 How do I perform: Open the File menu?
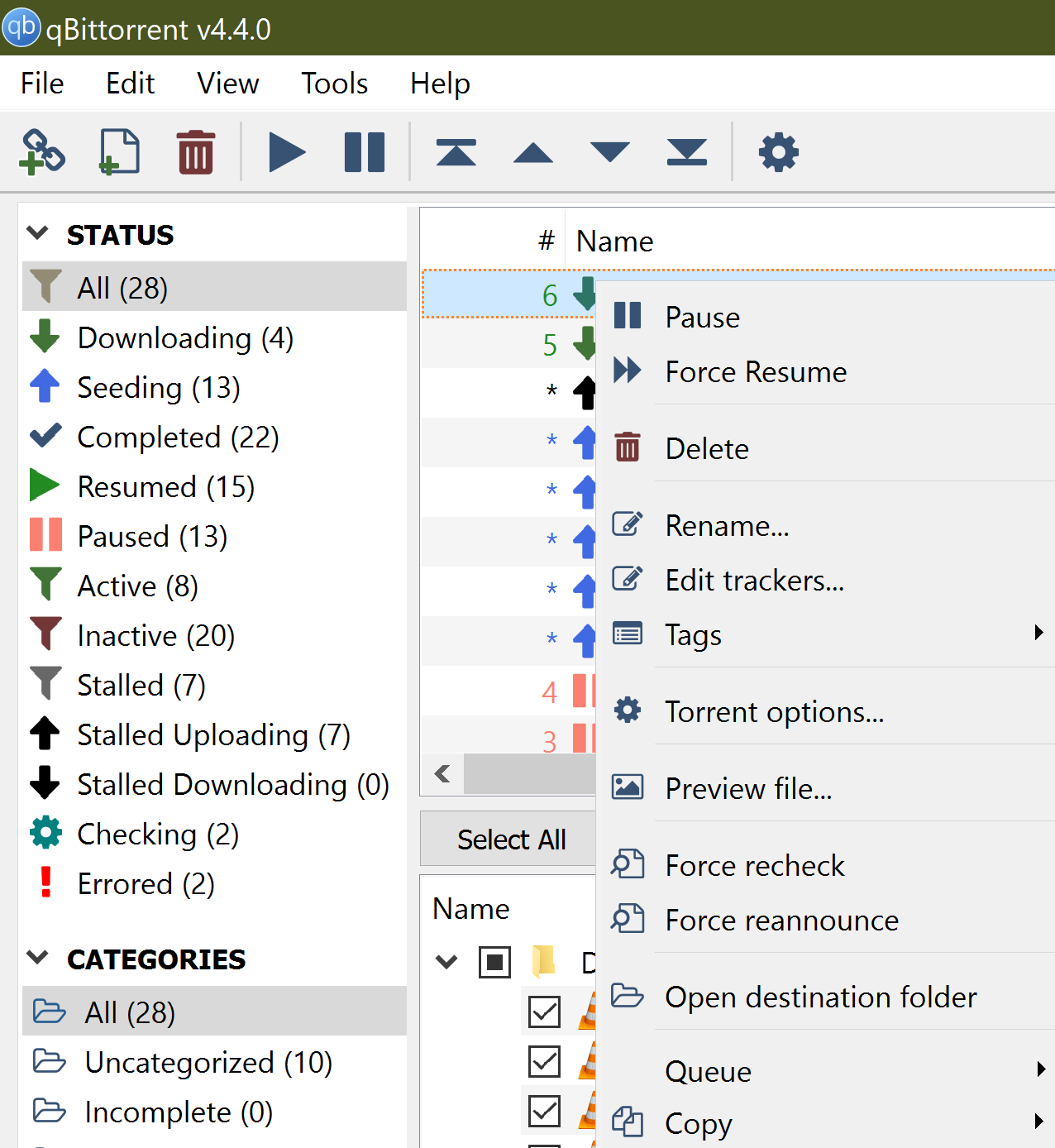(x=42, y=84)
